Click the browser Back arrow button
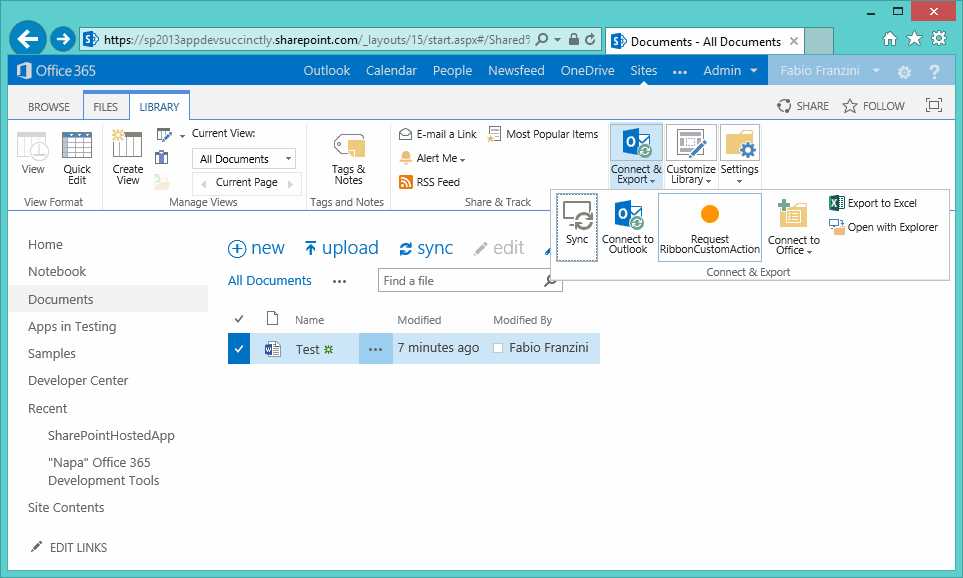This screenshot has width=963, height=578. 28,39
